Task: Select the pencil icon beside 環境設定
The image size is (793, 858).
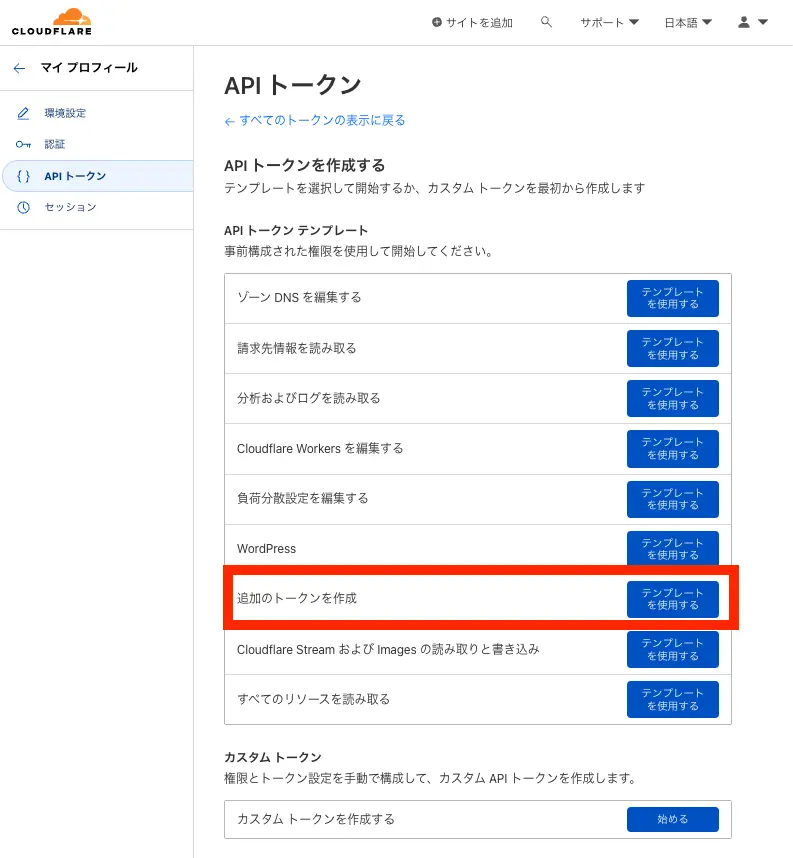Action: pos(22,112)
